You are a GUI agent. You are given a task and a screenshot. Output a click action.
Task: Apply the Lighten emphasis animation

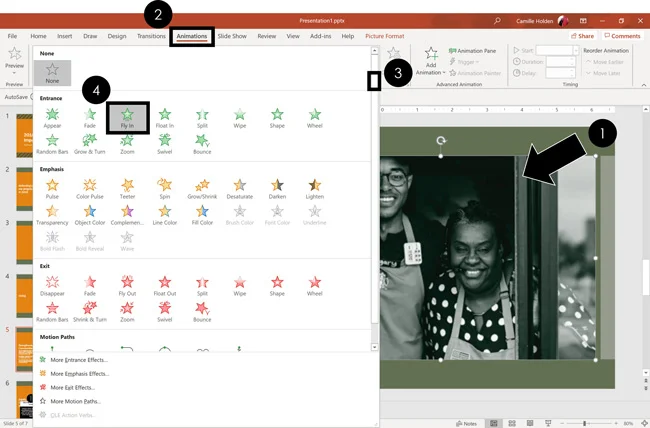315,189
